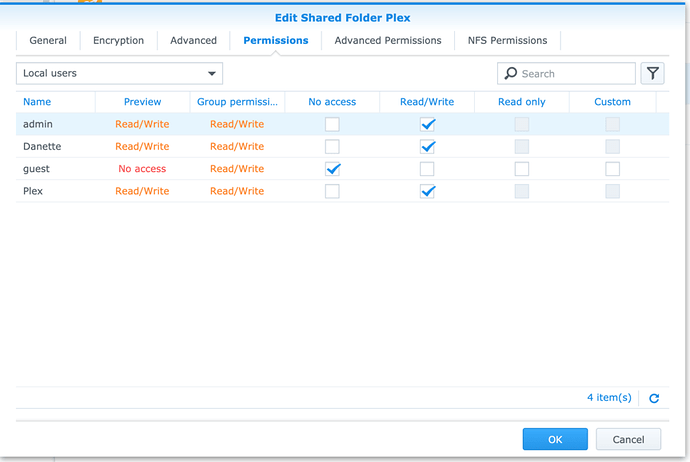The image size is (690, 462).
Task: Click the refresh icon beside 4 item(s)
Action: (654, 398)
